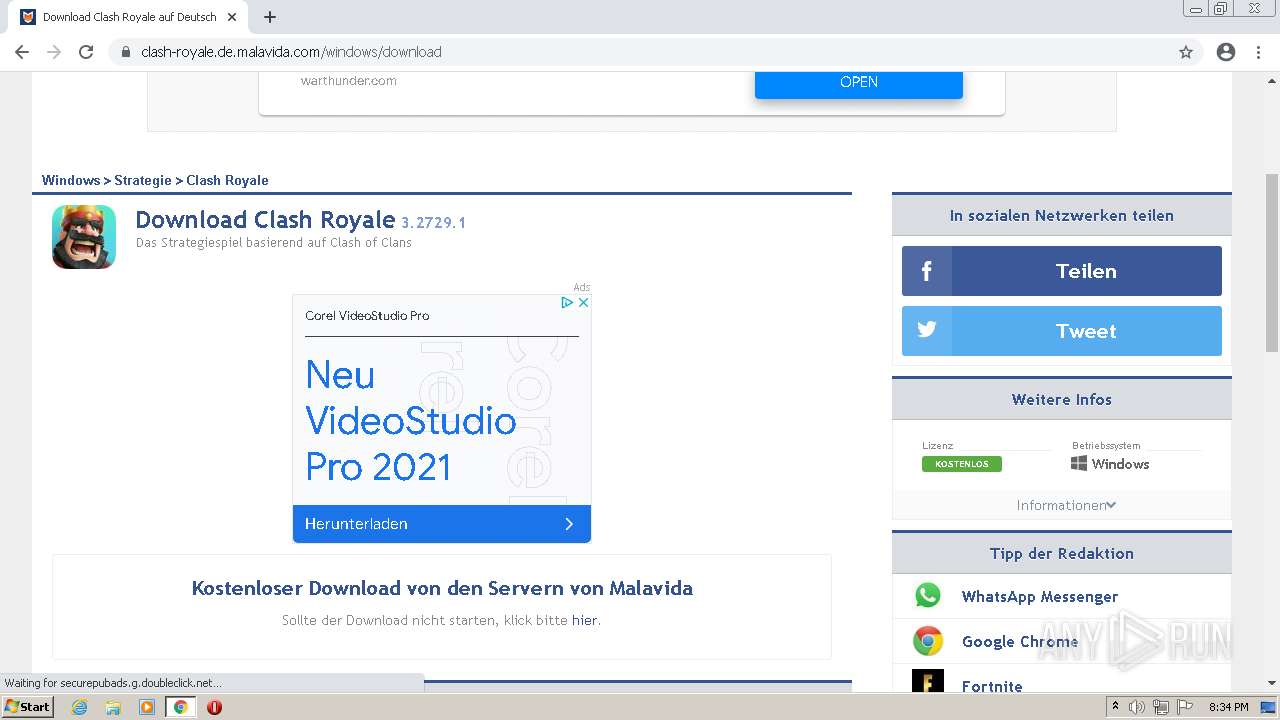The image size is (1280, 720).
Task: Open the Chrome profile avatar icon
Action: click(x=1226, y=52)
